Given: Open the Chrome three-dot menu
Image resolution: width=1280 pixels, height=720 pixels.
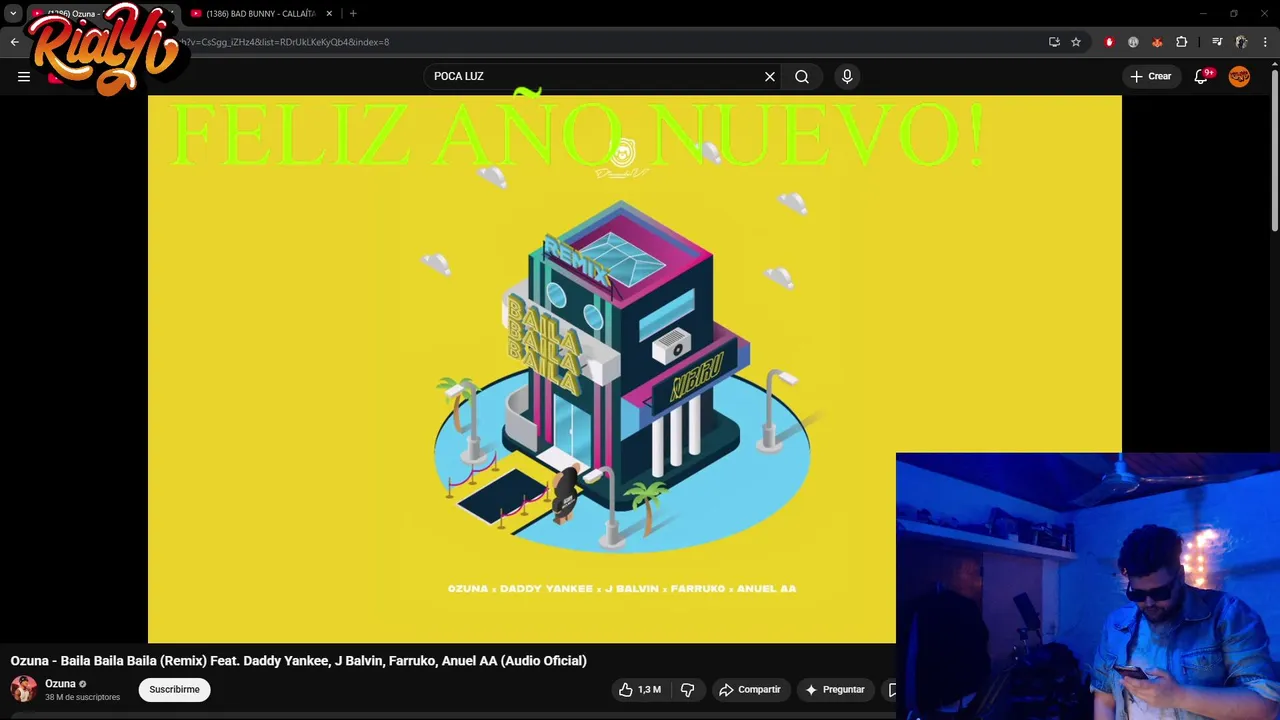Looking at the screenshot, I should (x=1265, y=42).
